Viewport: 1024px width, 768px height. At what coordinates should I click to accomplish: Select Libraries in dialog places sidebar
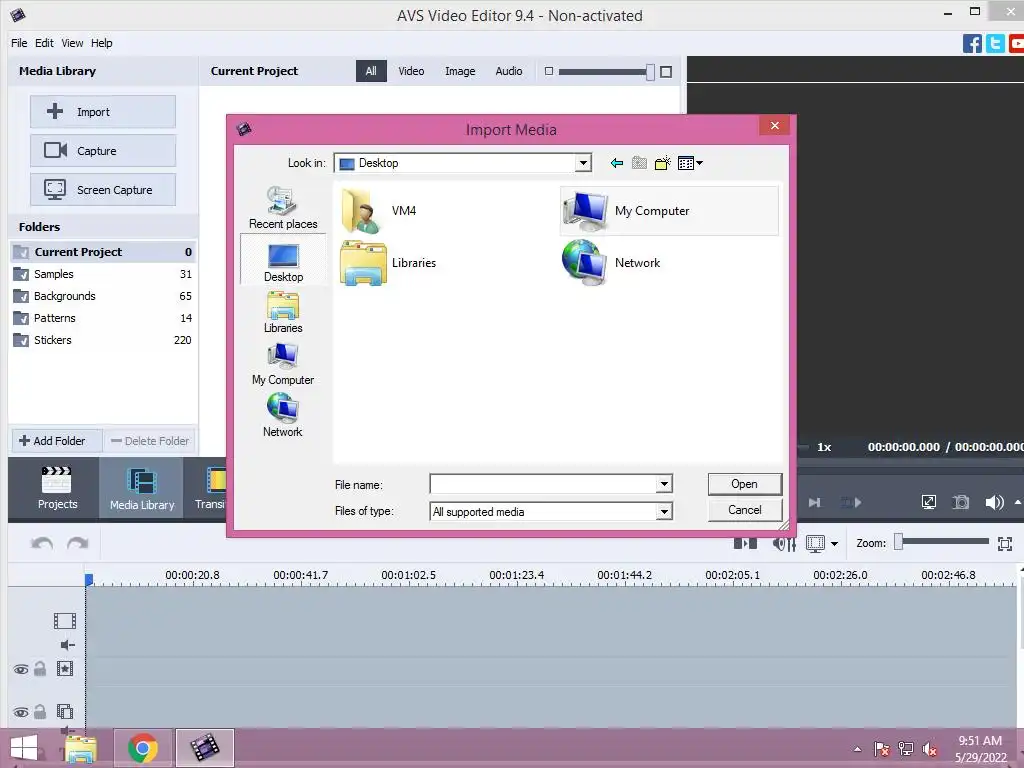click(x=283, y=312)
